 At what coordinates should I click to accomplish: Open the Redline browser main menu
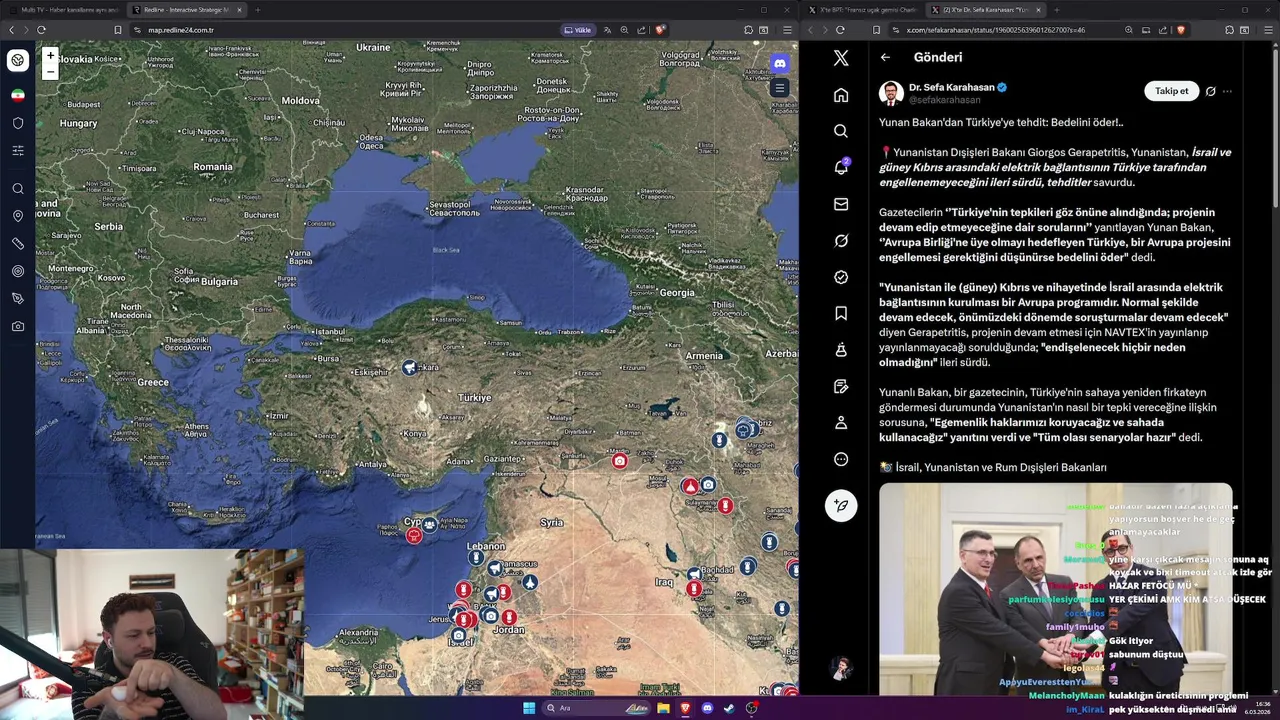(x=788, y=30)
